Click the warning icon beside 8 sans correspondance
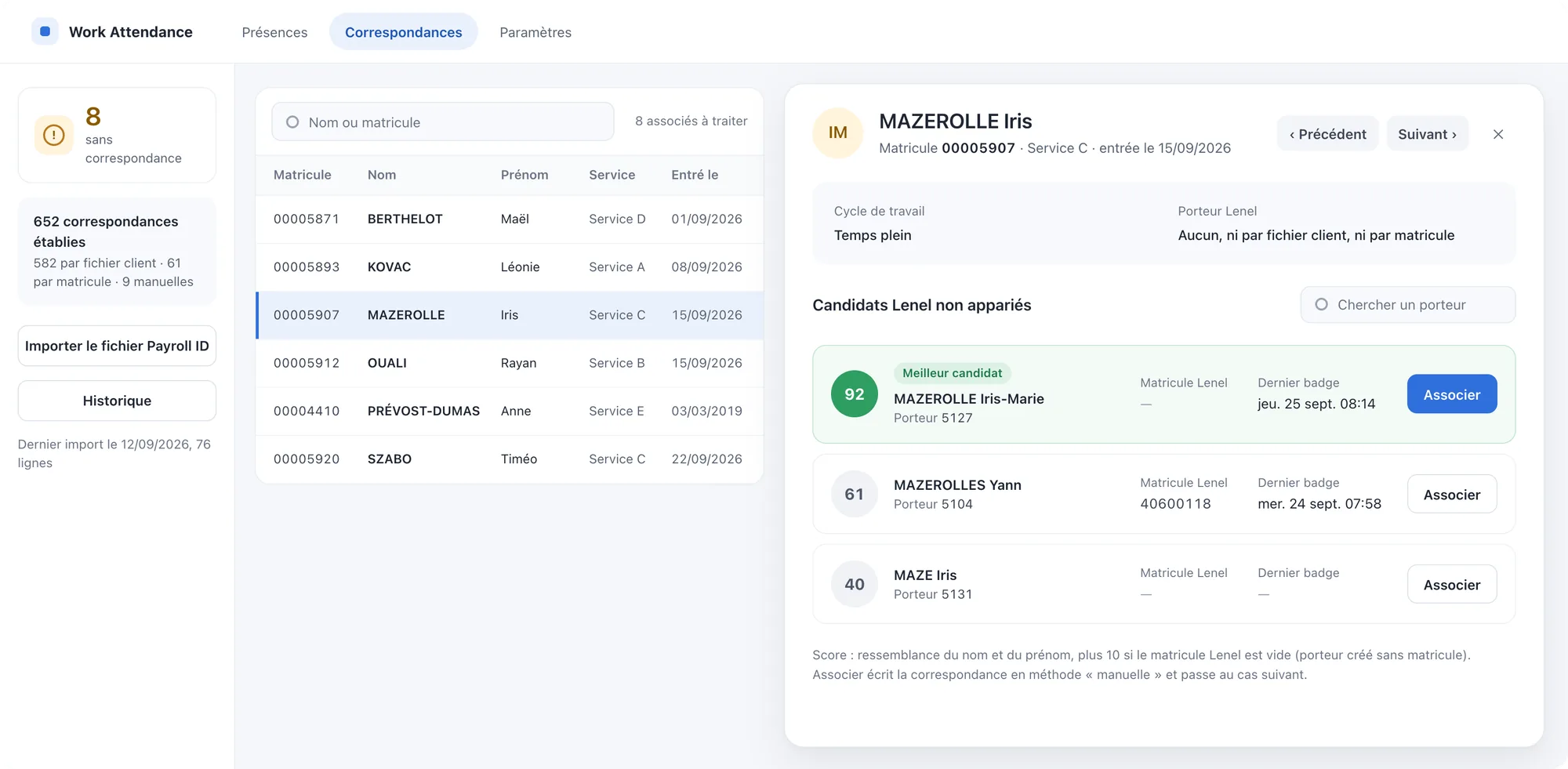1568x769 pixels. 53,135
